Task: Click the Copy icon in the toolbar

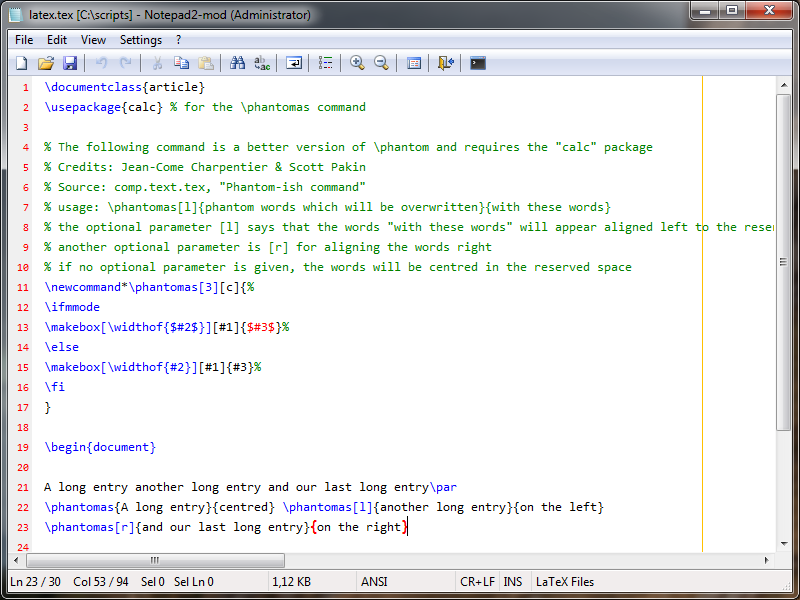Action: (181, 63)
